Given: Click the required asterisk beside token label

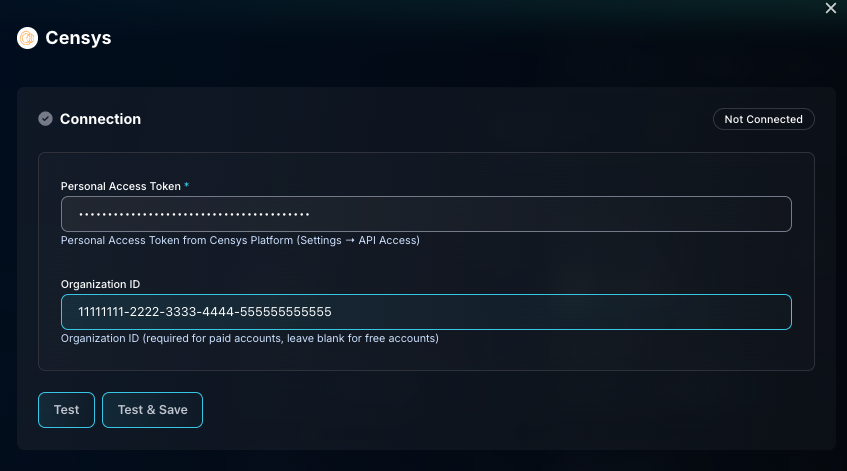Looking at the screenshot, I should click(x=187, y=186).
